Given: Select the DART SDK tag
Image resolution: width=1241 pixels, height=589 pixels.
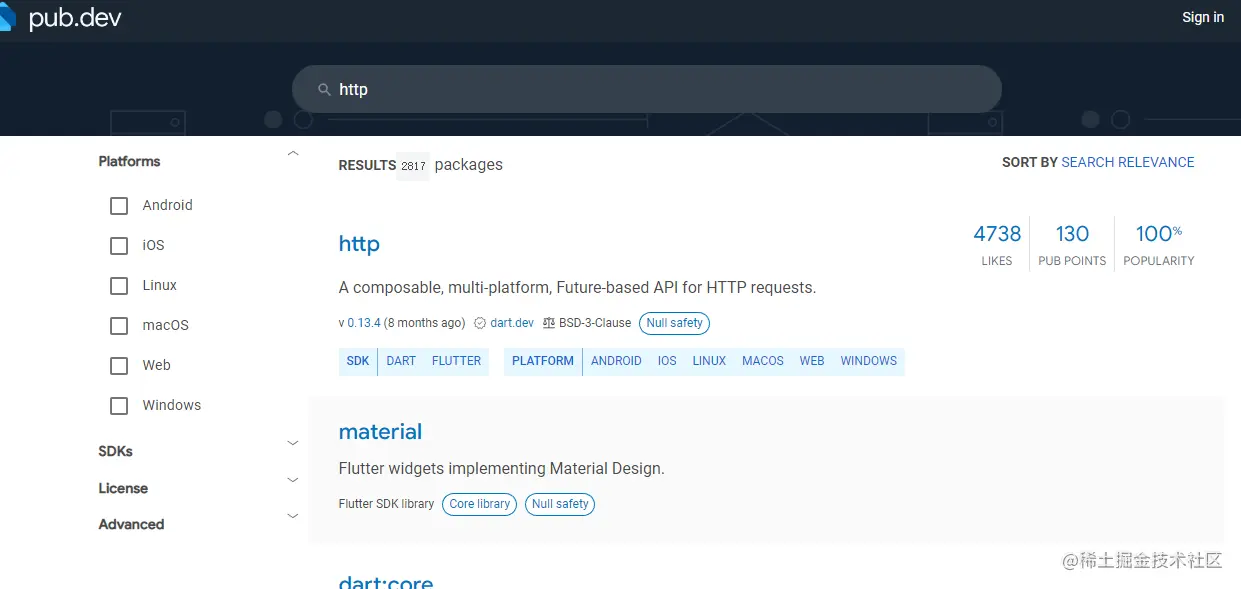Looking at the screenshot, I should point(401,361).
